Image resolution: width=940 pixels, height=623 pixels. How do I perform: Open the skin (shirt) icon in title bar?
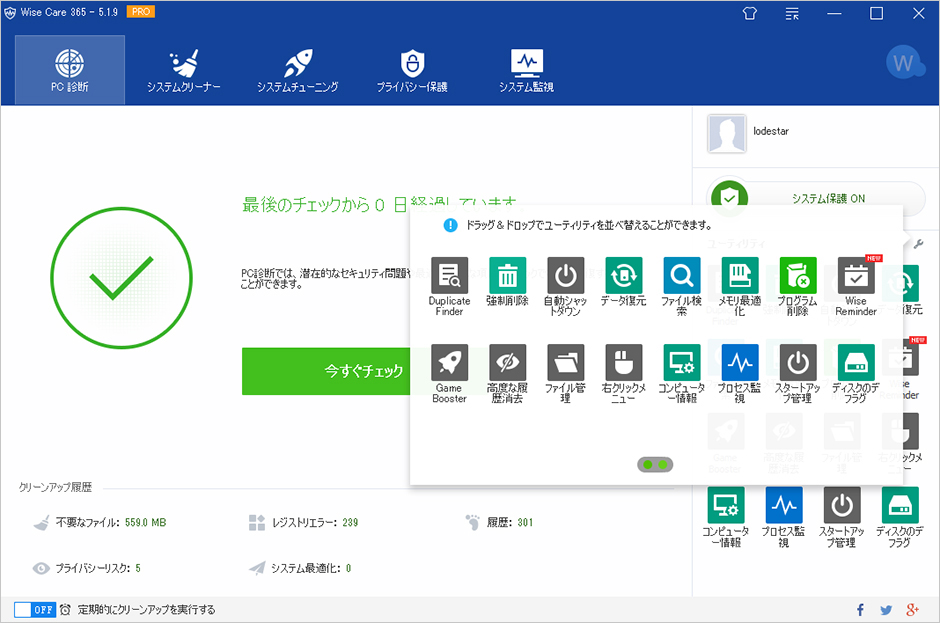[749, 13]
